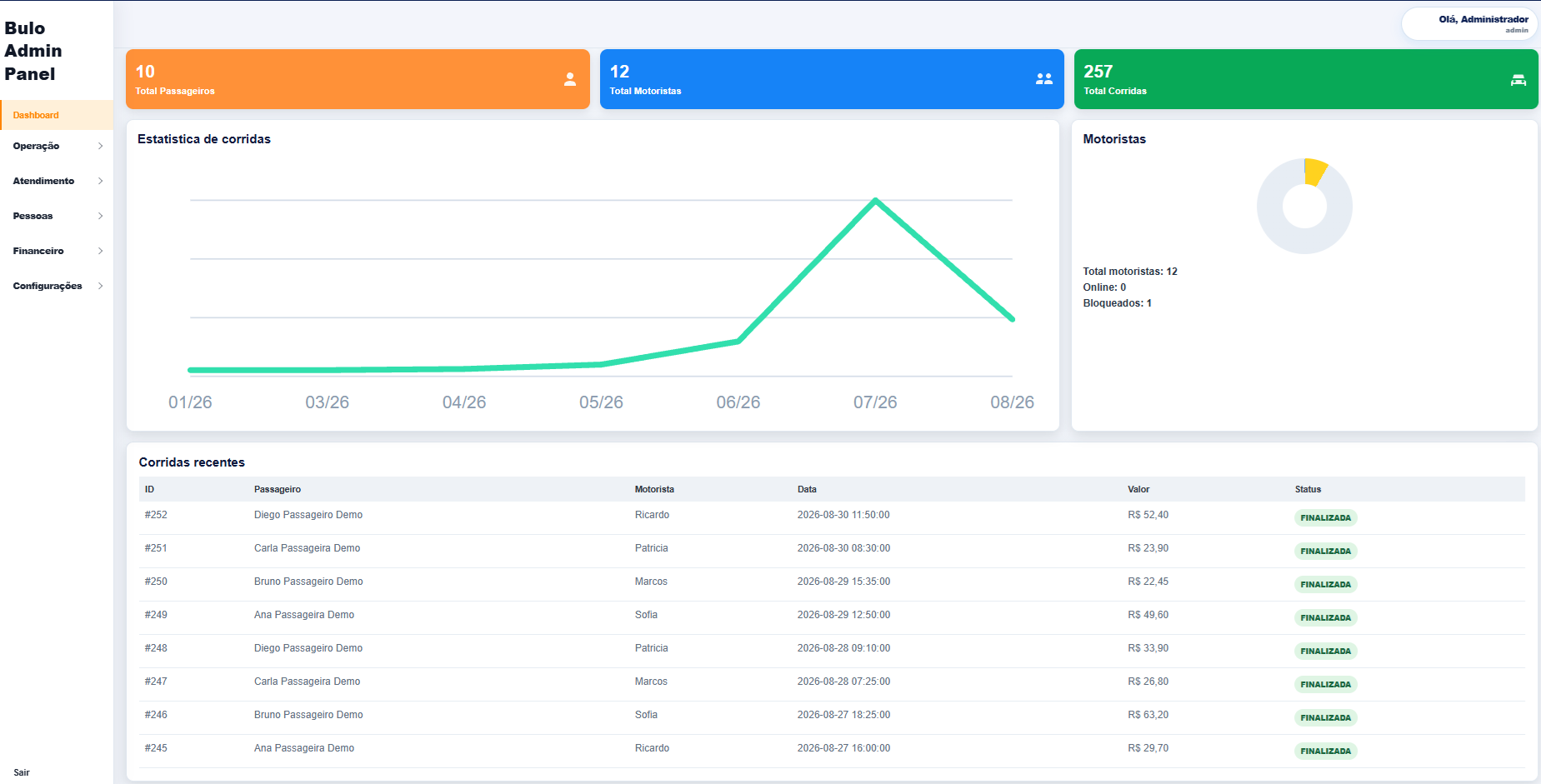Select the Total Passageiros orange card
Image resolution: width=1541 pixels, height=784 pixels.
[x=358, y=79]
